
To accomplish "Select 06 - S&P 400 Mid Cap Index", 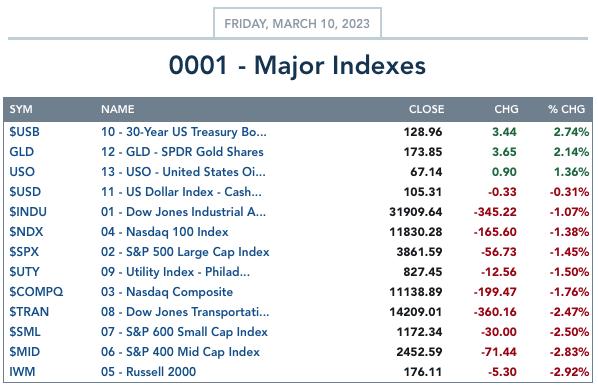I will coord(180,352).
